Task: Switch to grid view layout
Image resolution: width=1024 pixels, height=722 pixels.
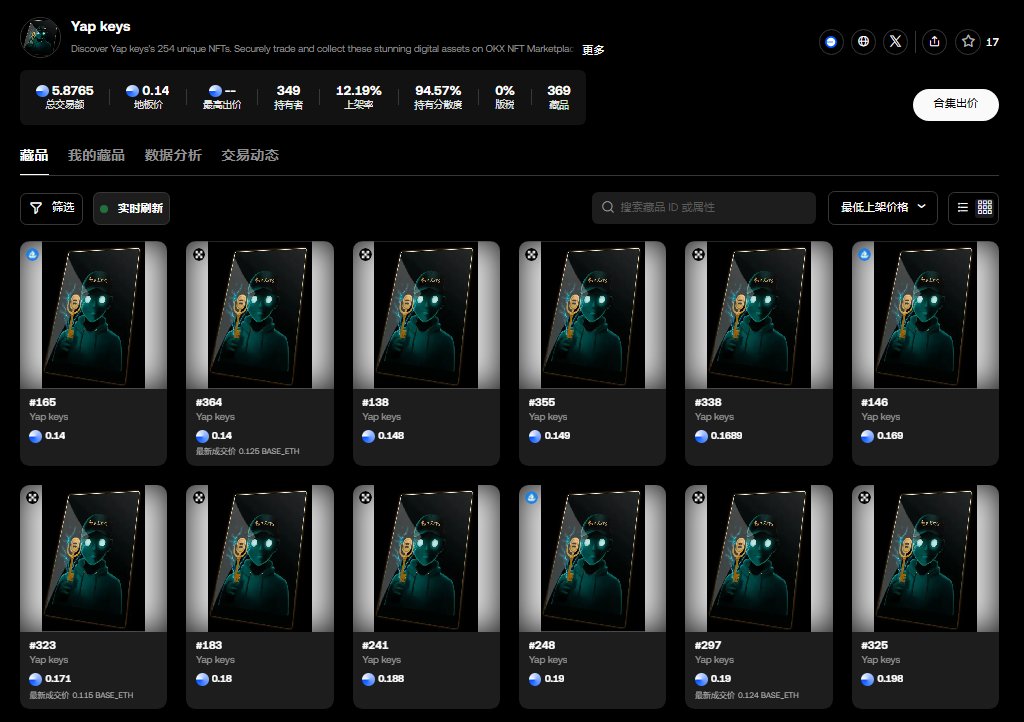Action: point(985,208)
